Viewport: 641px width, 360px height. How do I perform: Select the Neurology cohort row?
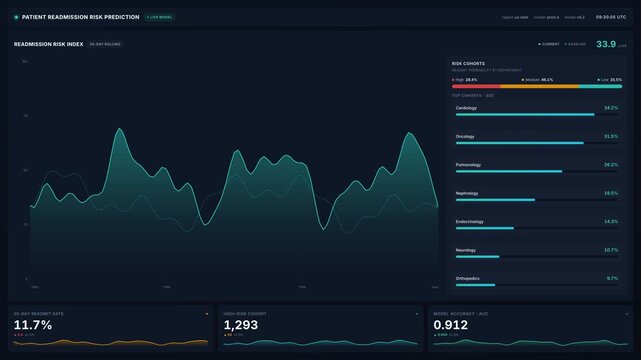tap(537, 253)
